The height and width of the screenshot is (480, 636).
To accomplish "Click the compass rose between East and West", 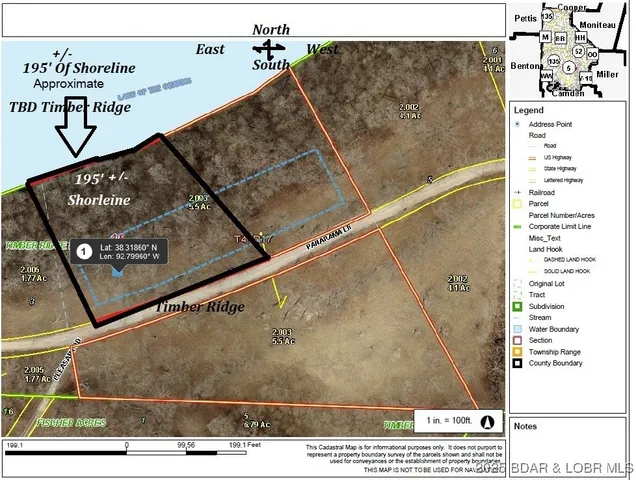I will tap(268, 47).
